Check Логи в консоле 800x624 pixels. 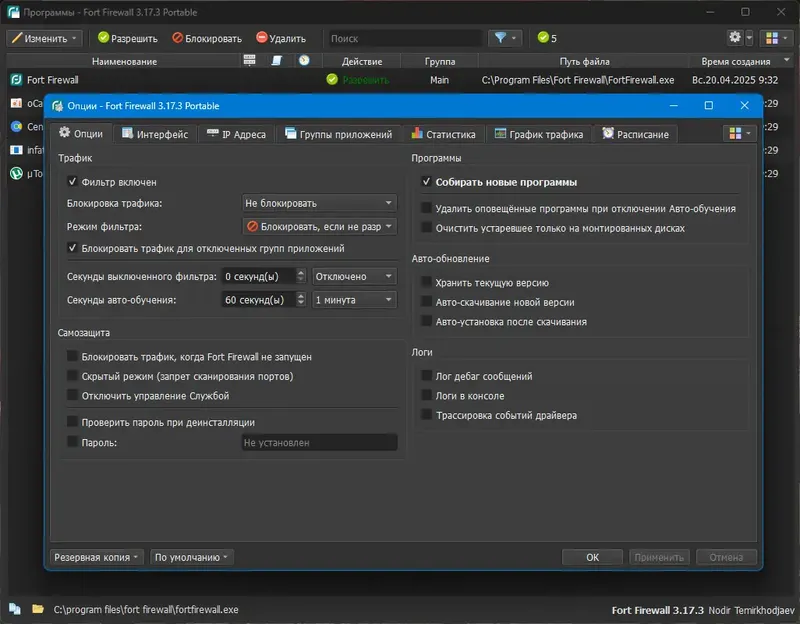[x=426, y=395]
